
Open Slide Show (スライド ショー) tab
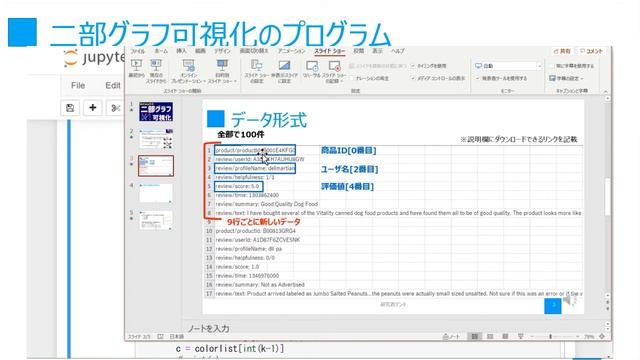[330, 51]
